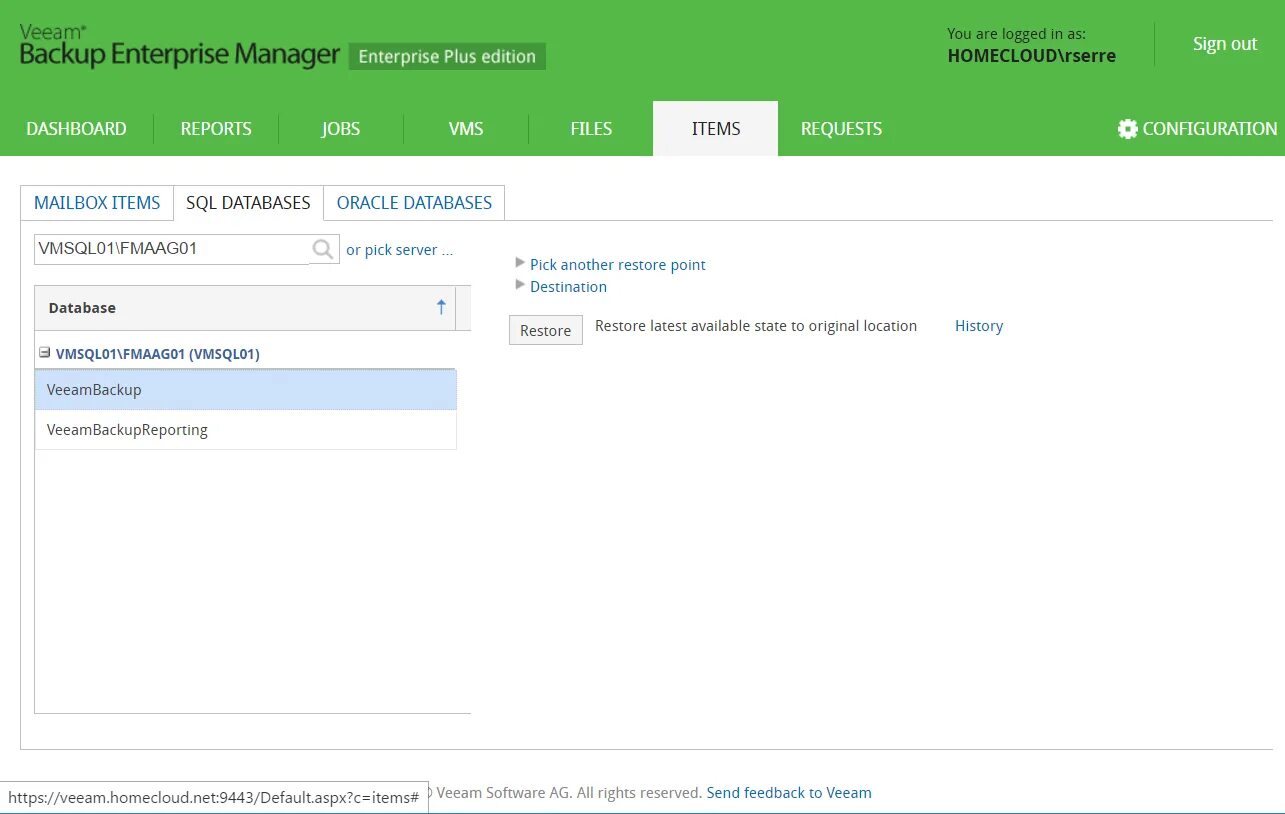
Task: Click the VMSQL01\FMAAG01 (VMSQL01) server label
Action: (x=158, y=354)
